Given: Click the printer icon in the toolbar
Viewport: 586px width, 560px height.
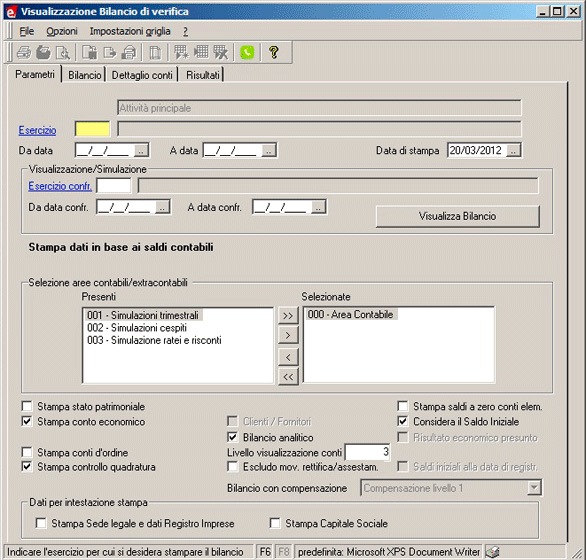Looking at the screenshot, I should [x=24, y=52].
